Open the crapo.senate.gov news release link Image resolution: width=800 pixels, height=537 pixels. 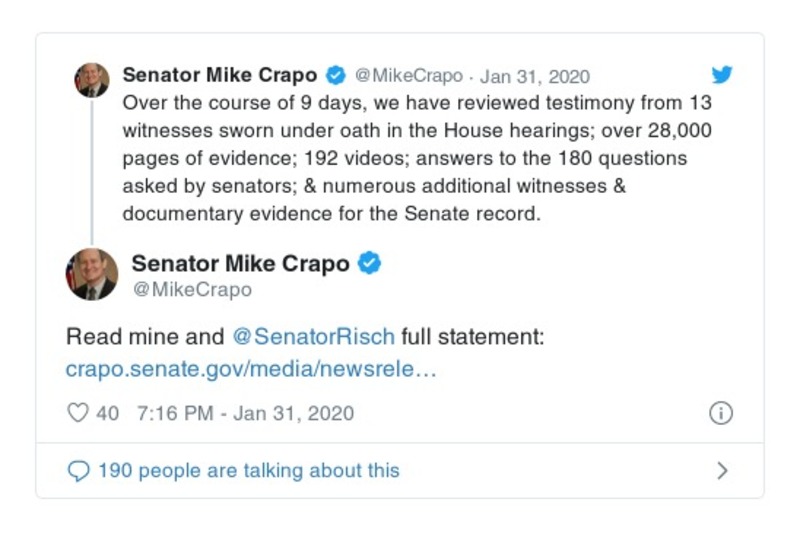point(251,369)
